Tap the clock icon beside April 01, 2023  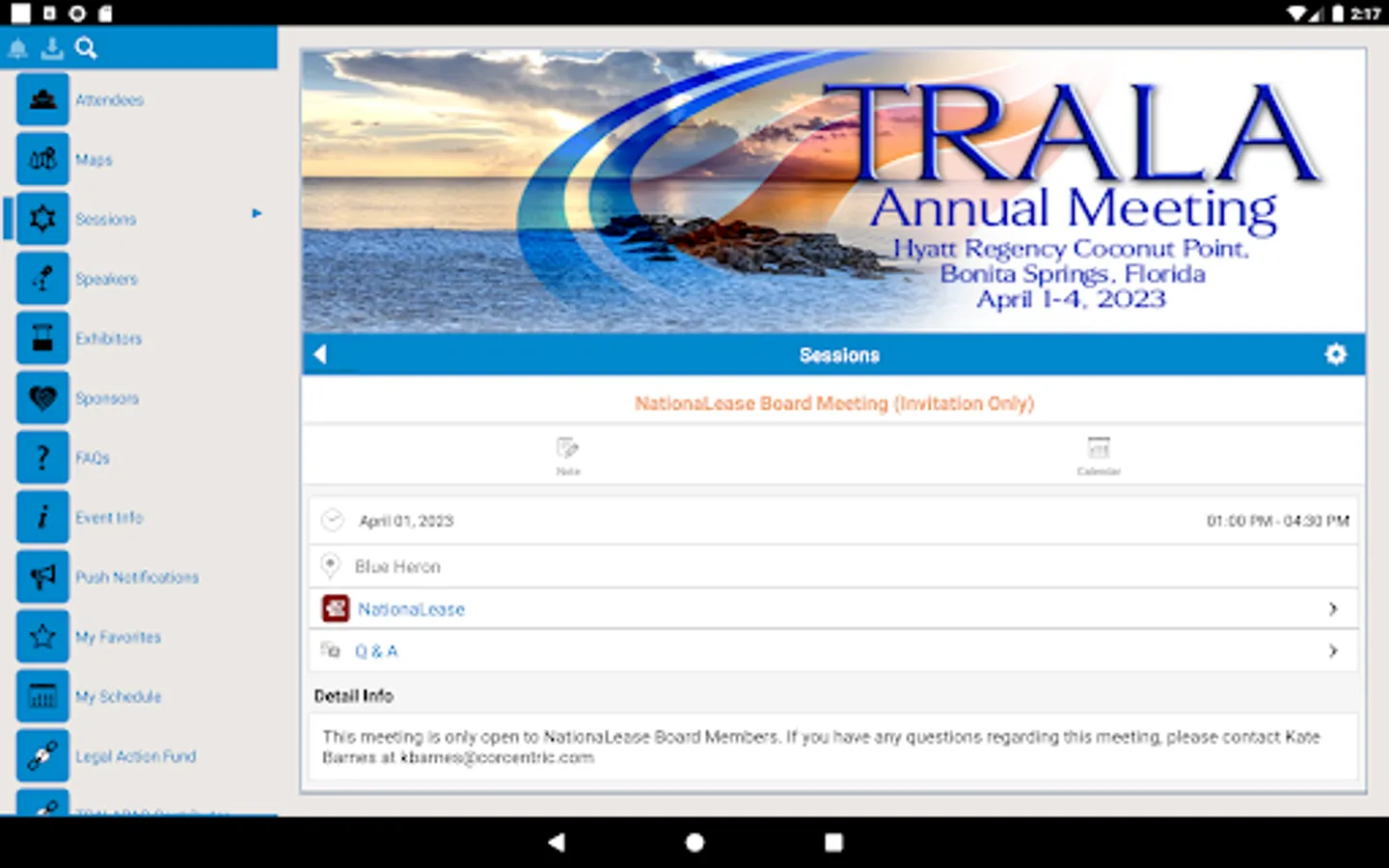(332, 521)
